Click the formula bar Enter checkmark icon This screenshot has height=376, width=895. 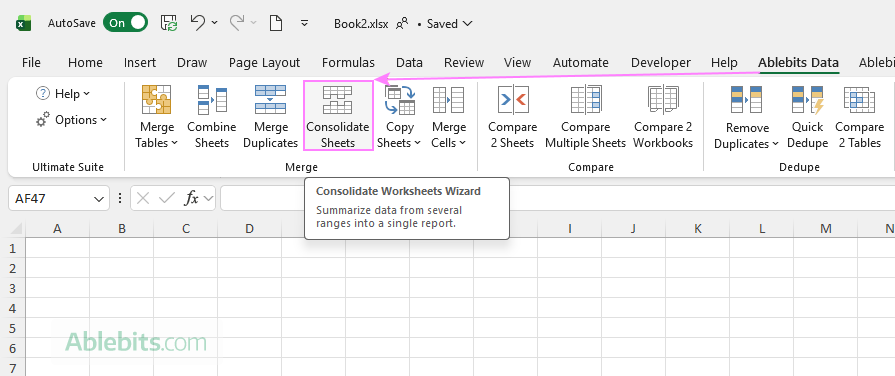coord(167,199)
